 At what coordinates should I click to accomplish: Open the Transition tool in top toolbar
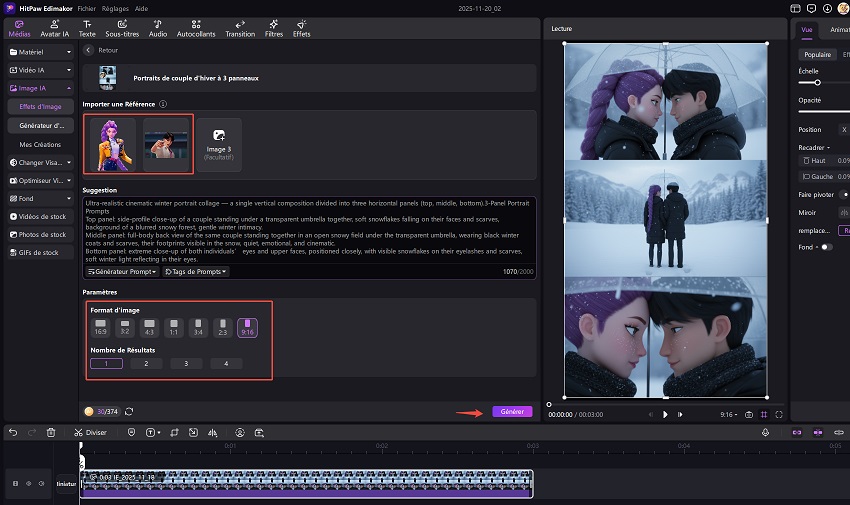click(x=240, y=27)
